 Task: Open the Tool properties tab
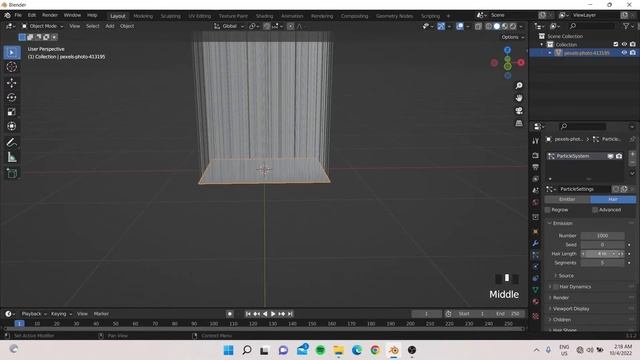pyautogui.click(x=536, y=141)
